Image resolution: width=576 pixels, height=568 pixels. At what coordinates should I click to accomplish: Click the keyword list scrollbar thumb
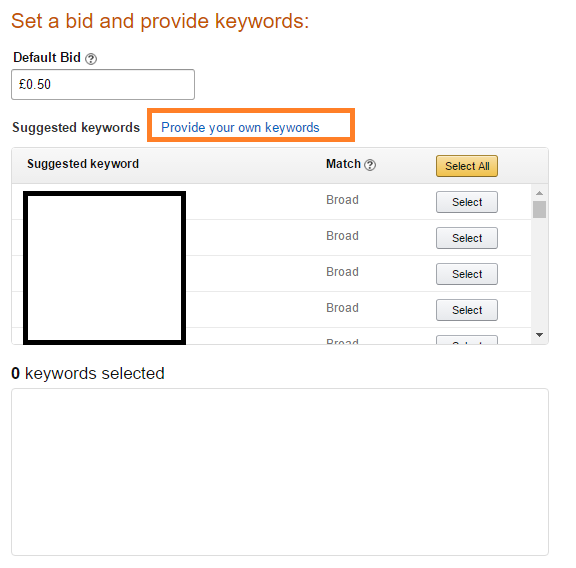(x=539, y=209)
